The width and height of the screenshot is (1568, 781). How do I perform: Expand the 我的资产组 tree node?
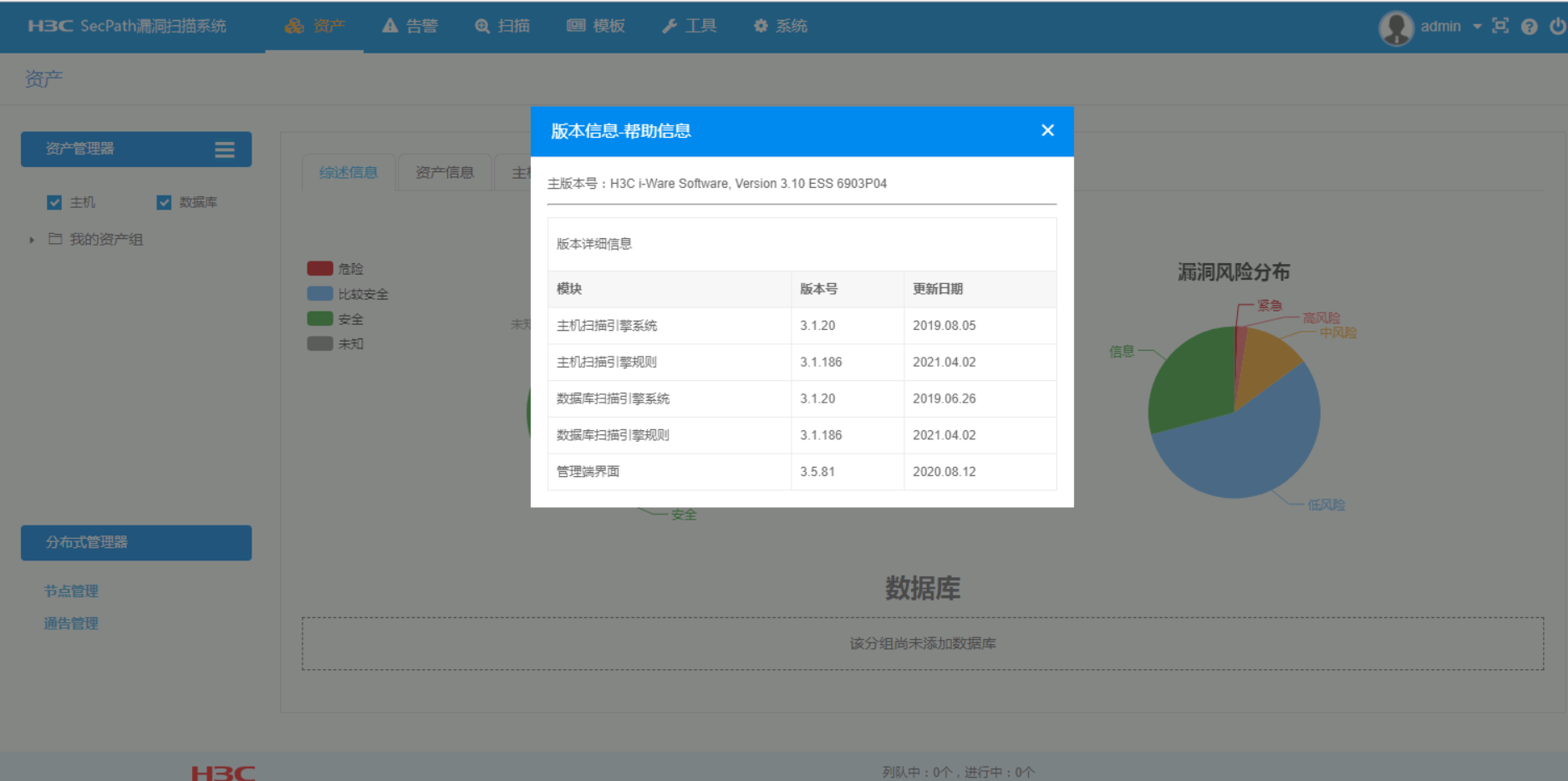pyautogui.click(x=32, y=240)
